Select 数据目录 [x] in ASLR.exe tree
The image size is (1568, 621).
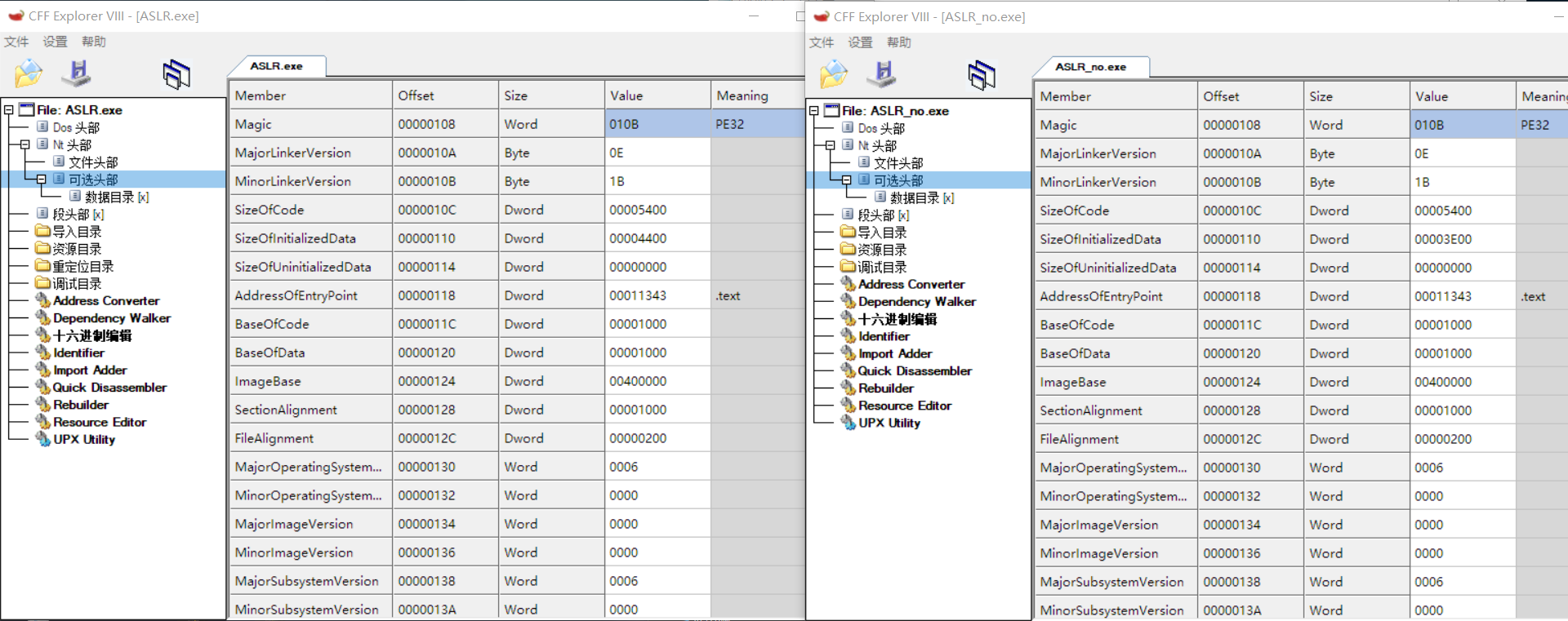117,197
